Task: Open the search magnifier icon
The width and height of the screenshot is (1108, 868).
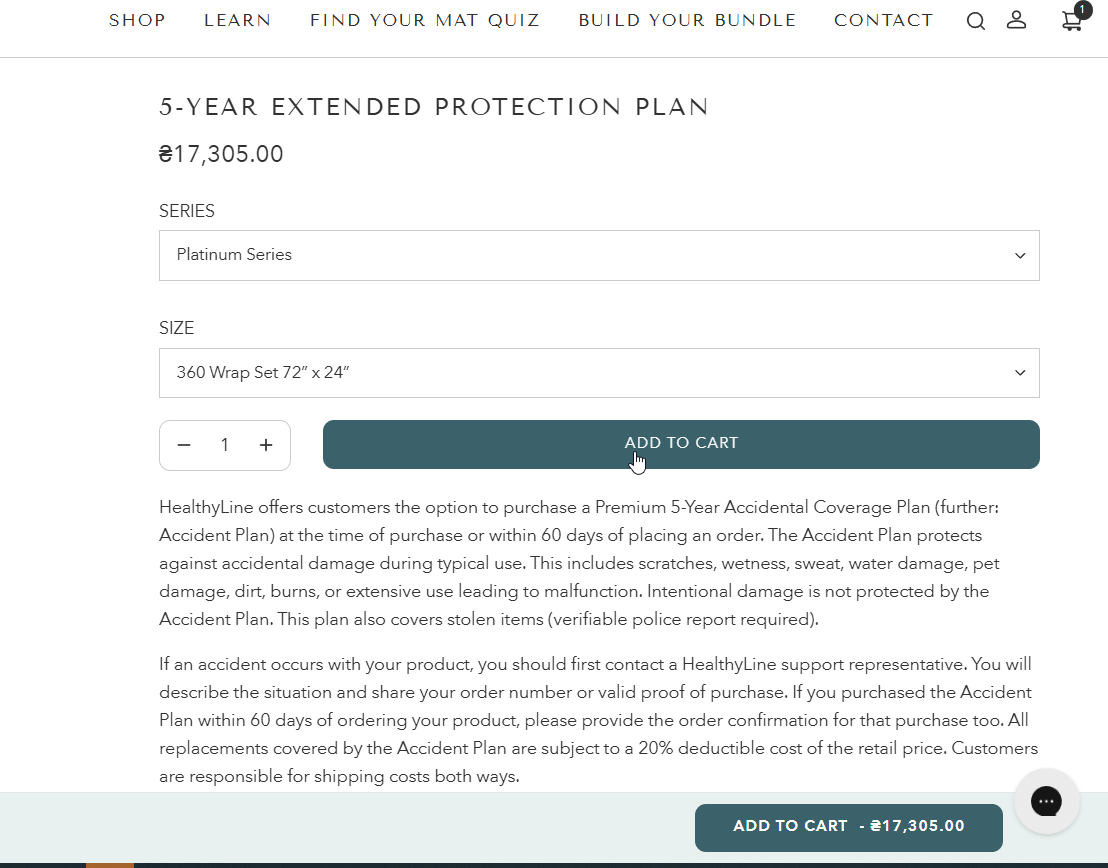Action: click(x=975, y=21)
